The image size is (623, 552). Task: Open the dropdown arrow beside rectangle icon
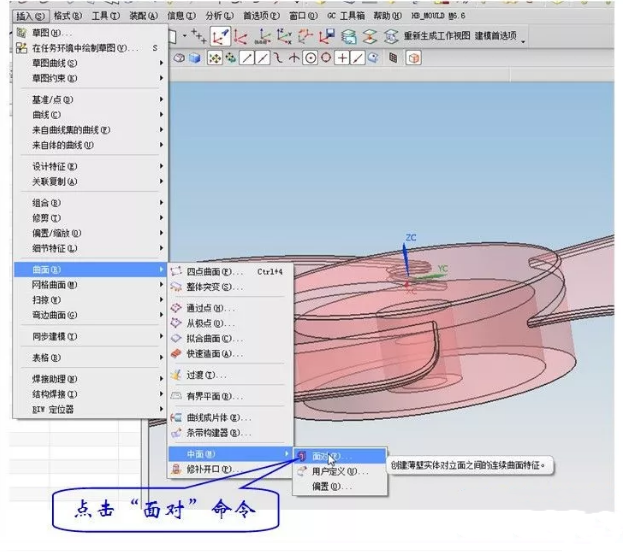tap(184, 36)
